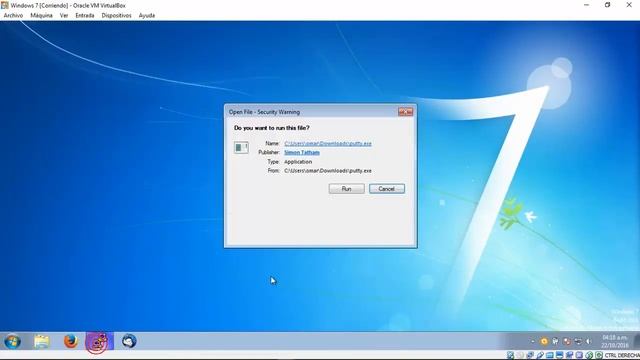Click VirtualBox mouse integration indicator
640x360 pixels.
(589, 355)
